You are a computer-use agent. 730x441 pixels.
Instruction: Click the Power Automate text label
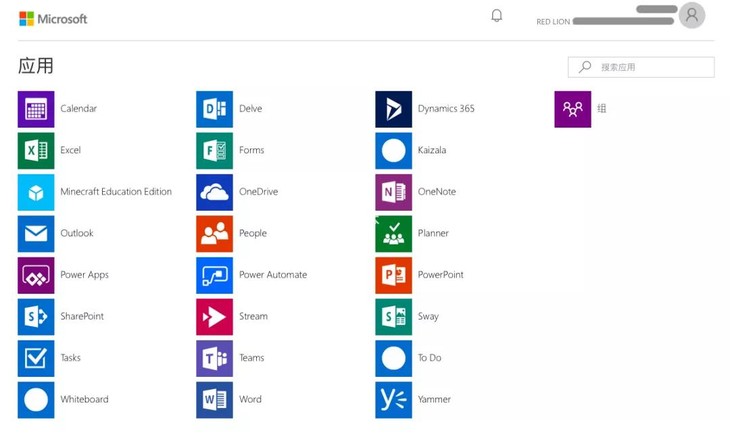[x=273, y=275]
